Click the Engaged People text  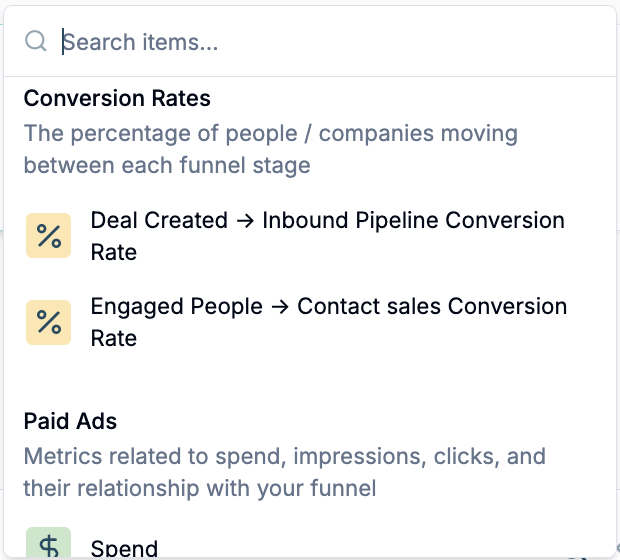tap(177, 307)
